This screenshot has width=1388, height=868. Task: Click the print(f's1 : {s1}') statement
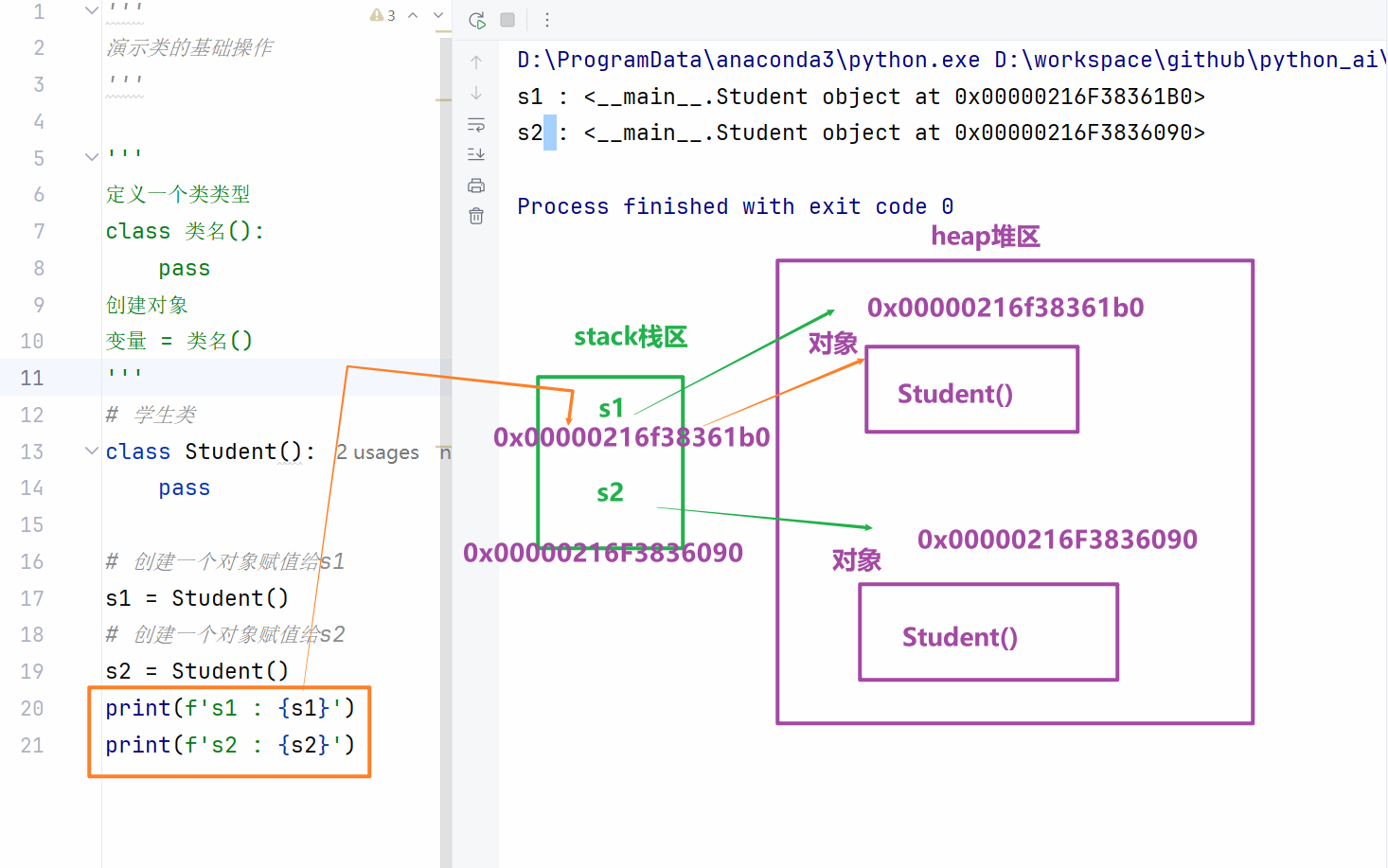(230, 708)
